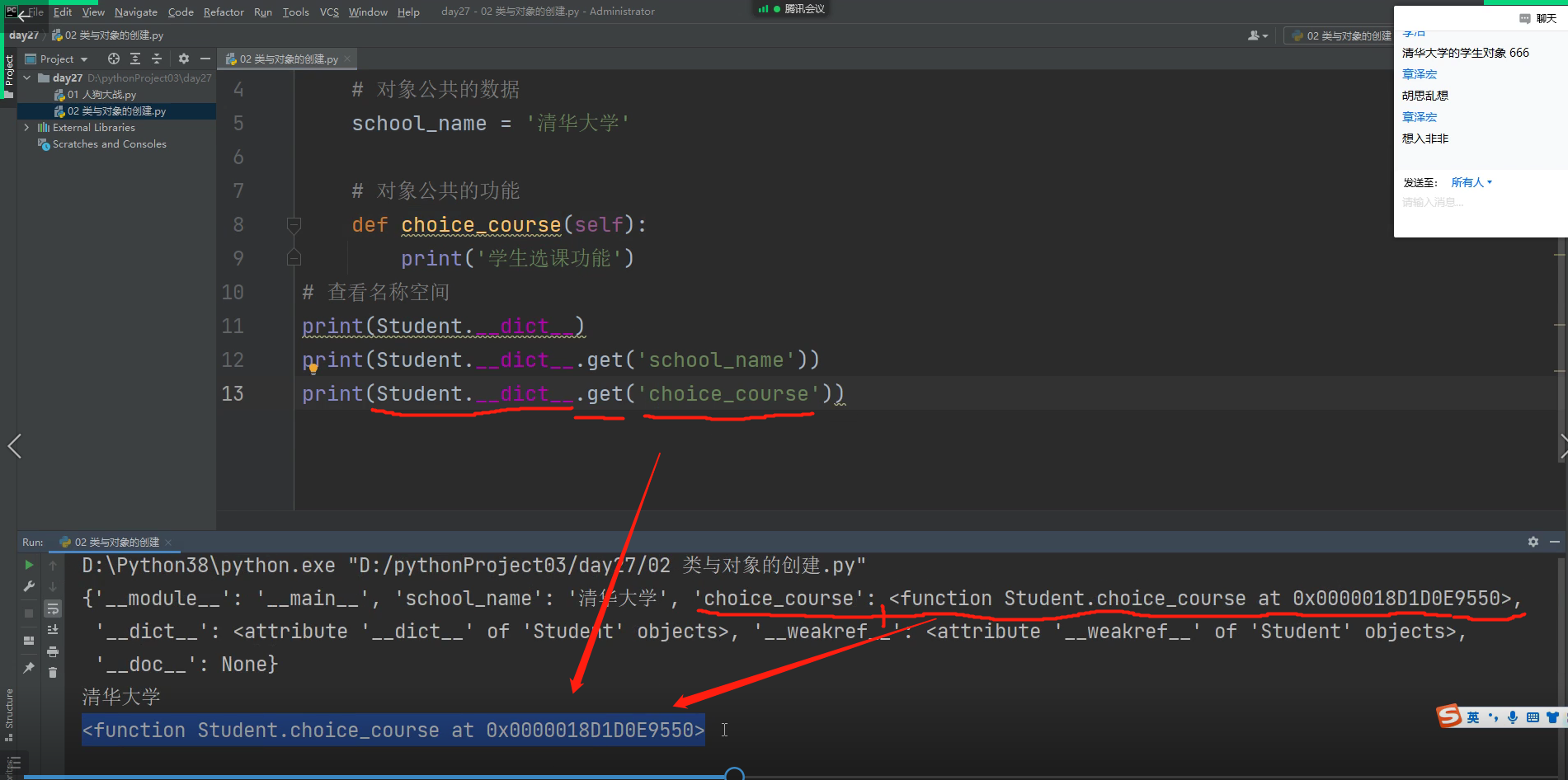Open Project view selector dropdown
Screen dimensions: 1568x780
tap(57, 59)
